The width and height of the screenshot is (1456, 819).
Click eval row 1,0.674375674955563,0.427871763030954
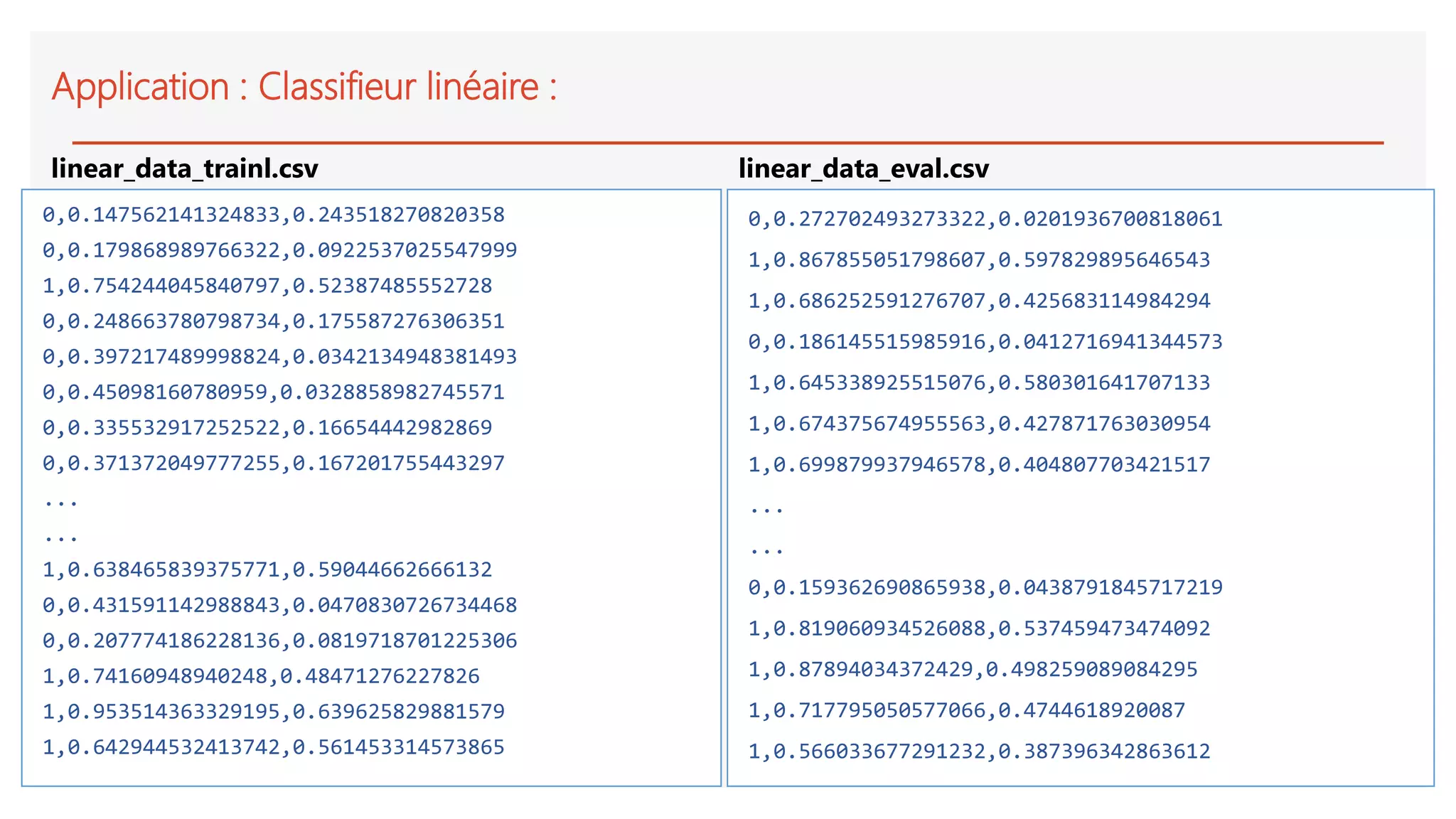point(979,424)
